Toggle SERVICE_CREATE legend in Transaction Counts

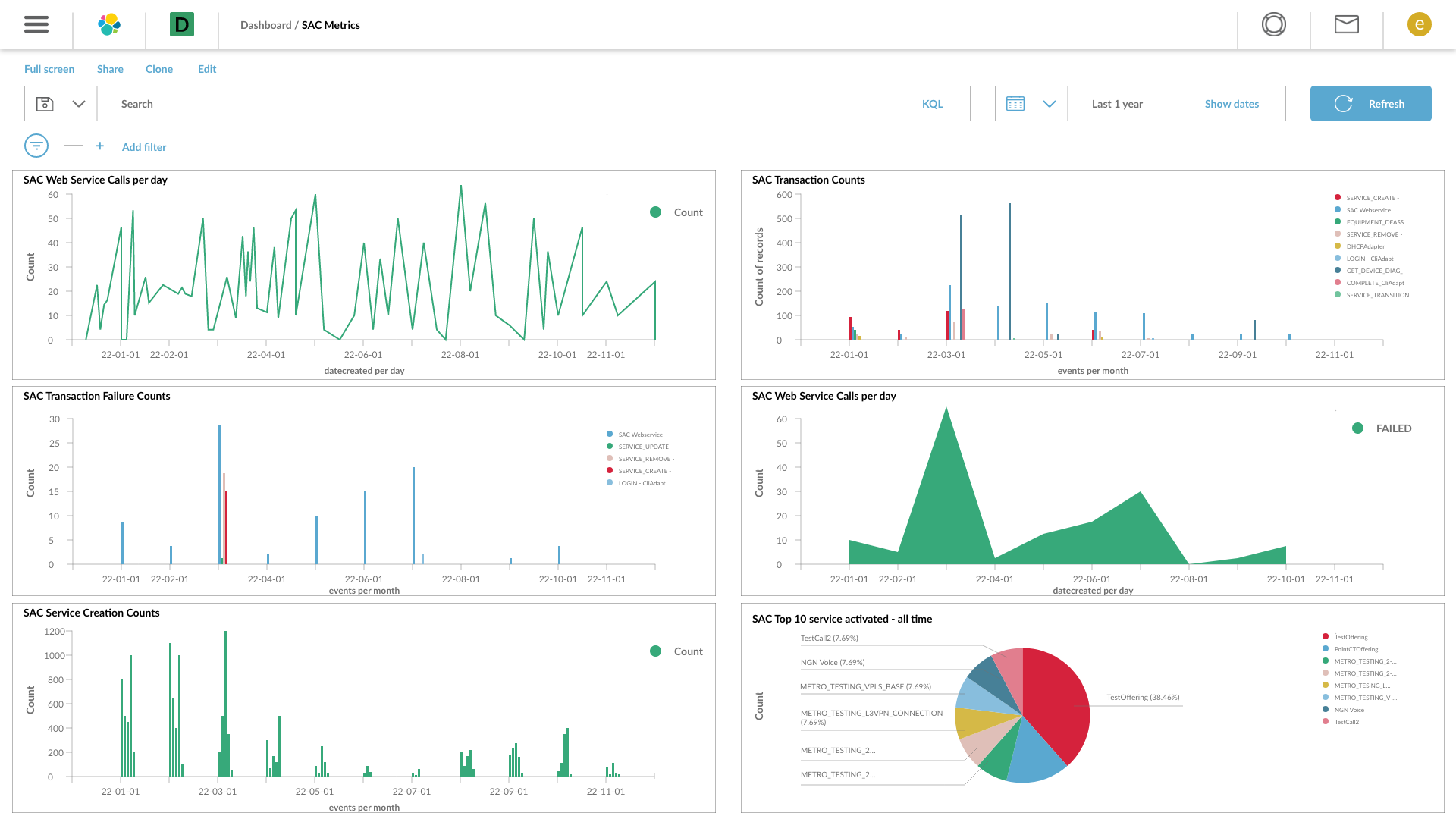[x=1367, y=198]
